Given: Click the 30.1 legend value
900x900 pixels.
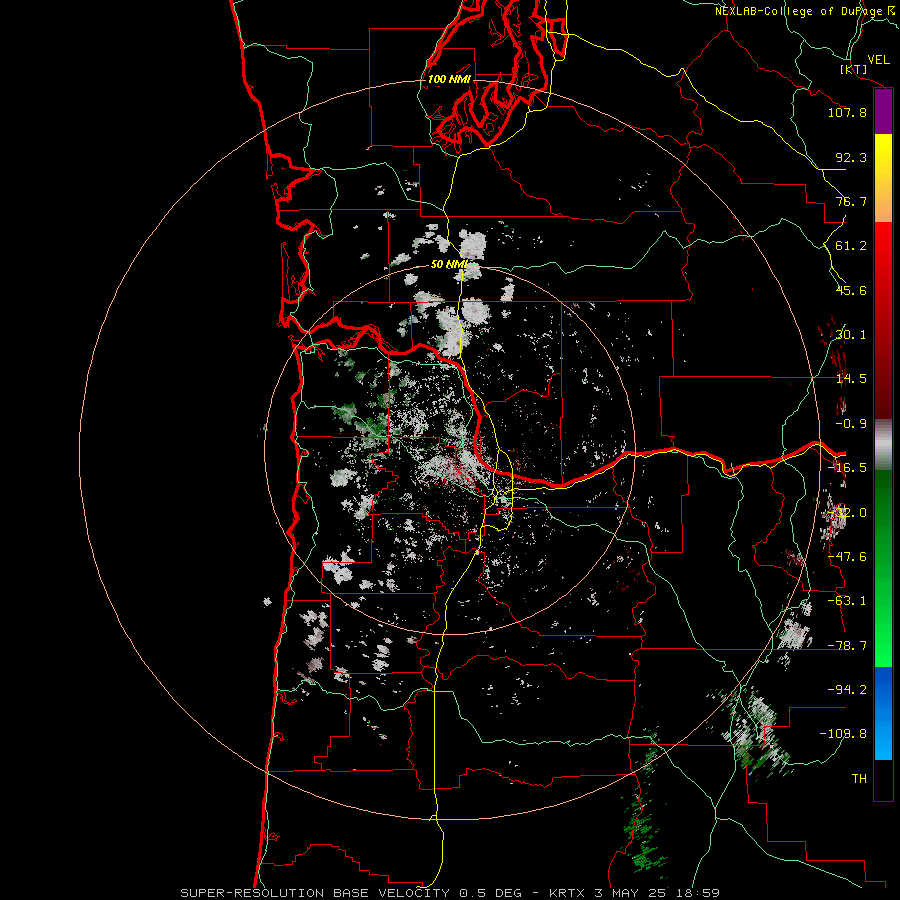Looking at the screenshot, I should coord(851,335).
